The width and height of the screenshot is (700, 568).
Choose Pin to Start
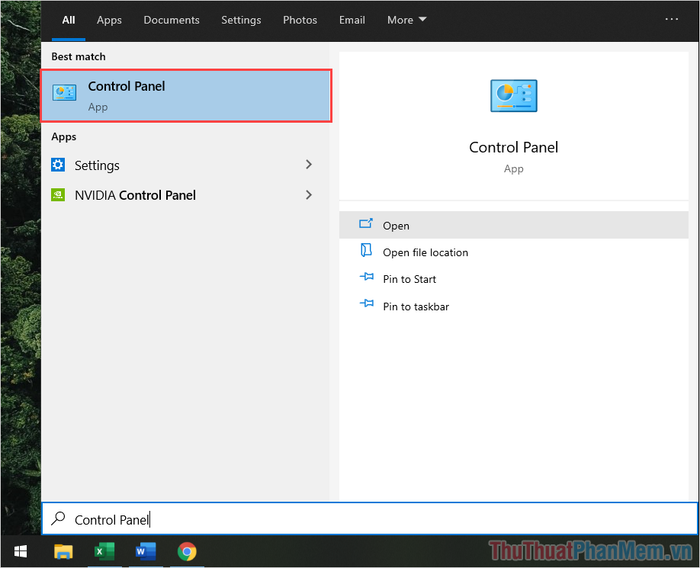[x=513, y=279]
